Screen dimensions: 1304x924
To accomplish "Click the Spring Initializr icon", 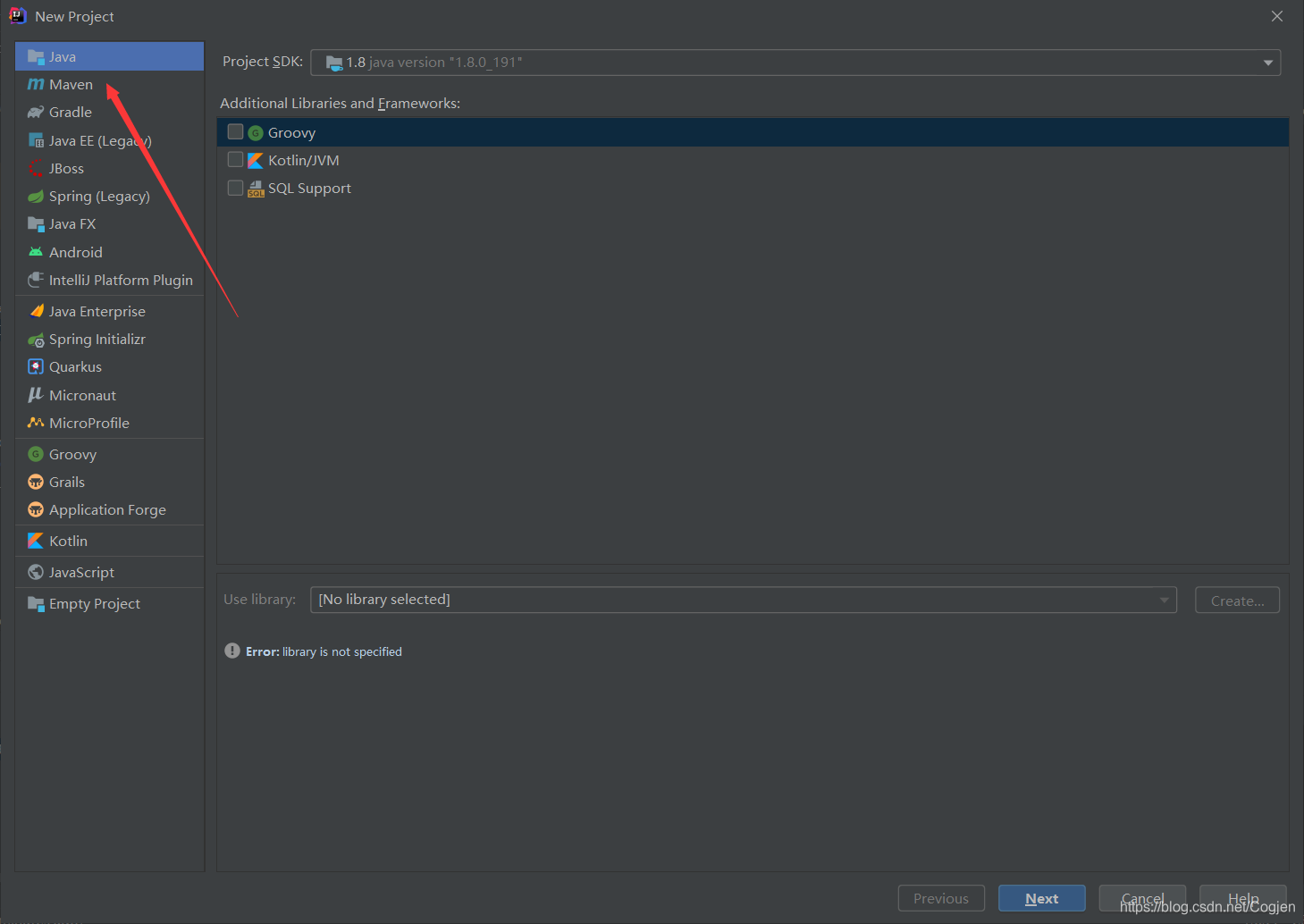I will point(36,340).
